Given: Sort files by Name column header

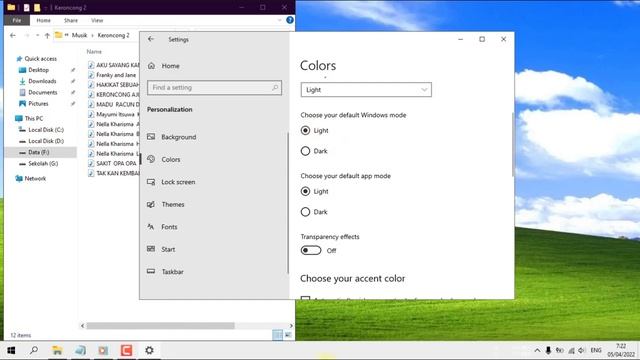Looking at the screenshot, I should (x=94, y=52).
